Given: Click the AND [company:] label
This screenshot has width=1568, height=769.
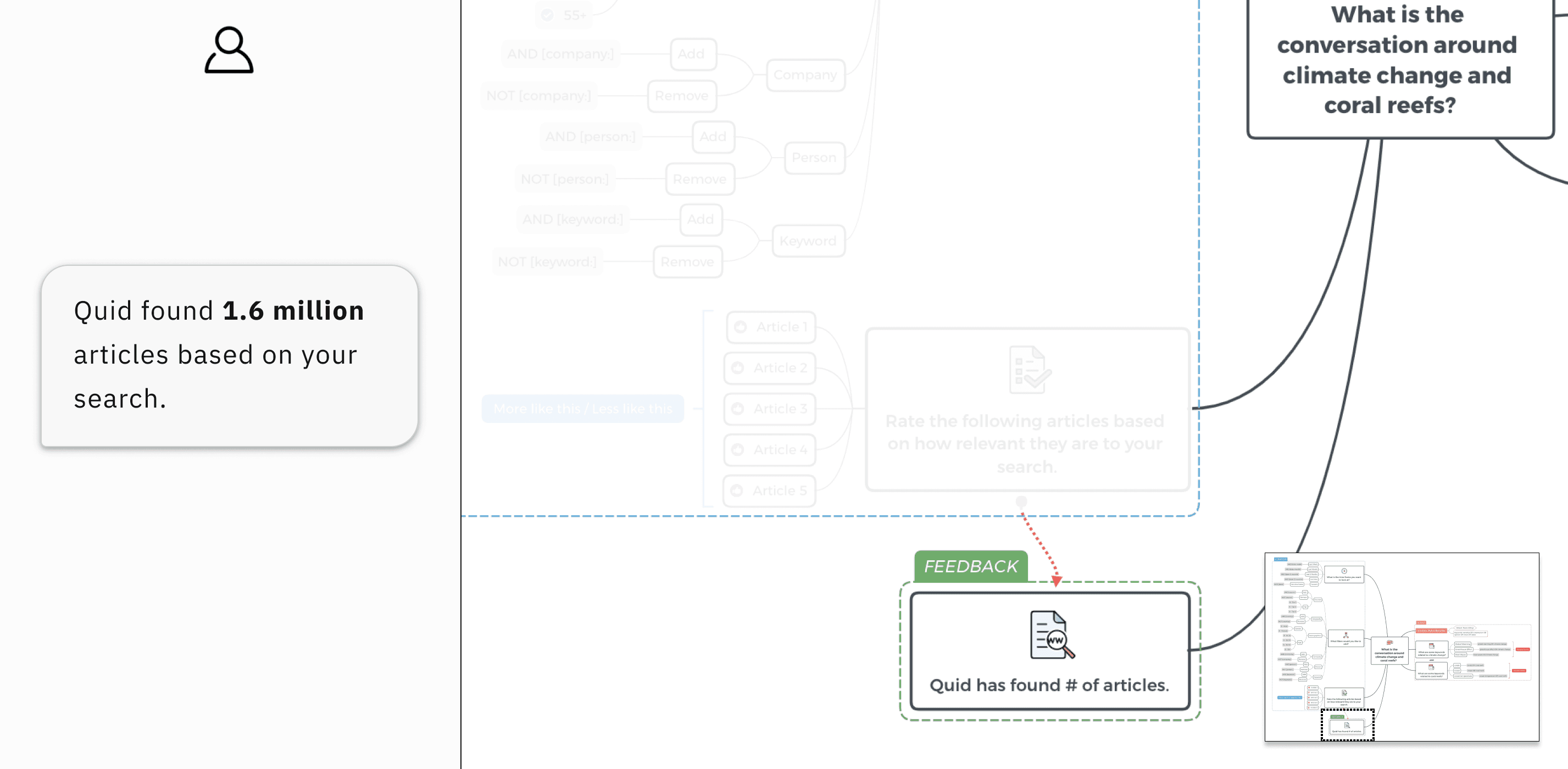Looking at the screenshot, I should tap(560, 54).
